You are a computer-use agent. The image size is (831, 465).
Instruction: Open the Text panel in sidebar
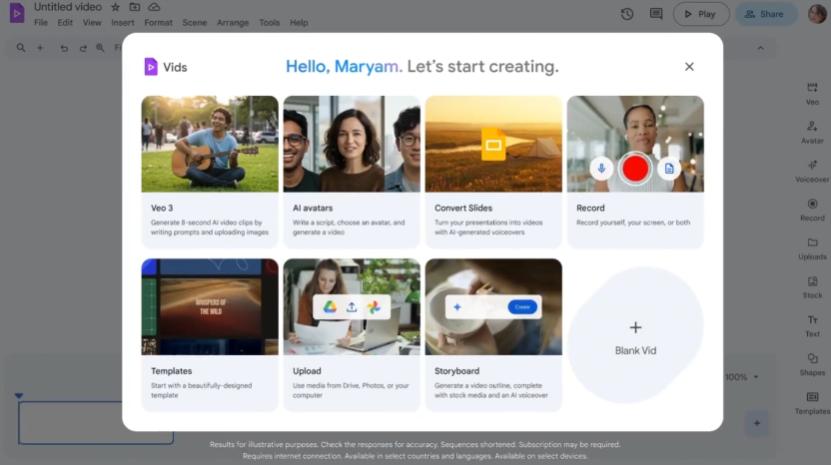pos(812,325)
